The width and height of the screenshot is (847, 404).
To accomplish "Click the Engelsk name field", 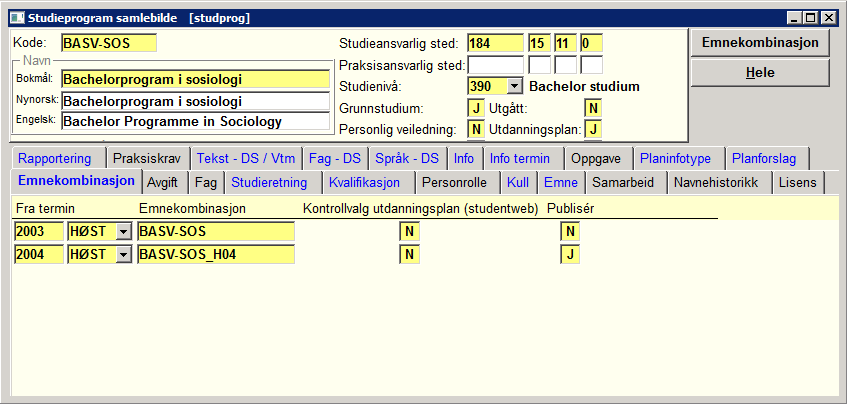I will 196,121.
